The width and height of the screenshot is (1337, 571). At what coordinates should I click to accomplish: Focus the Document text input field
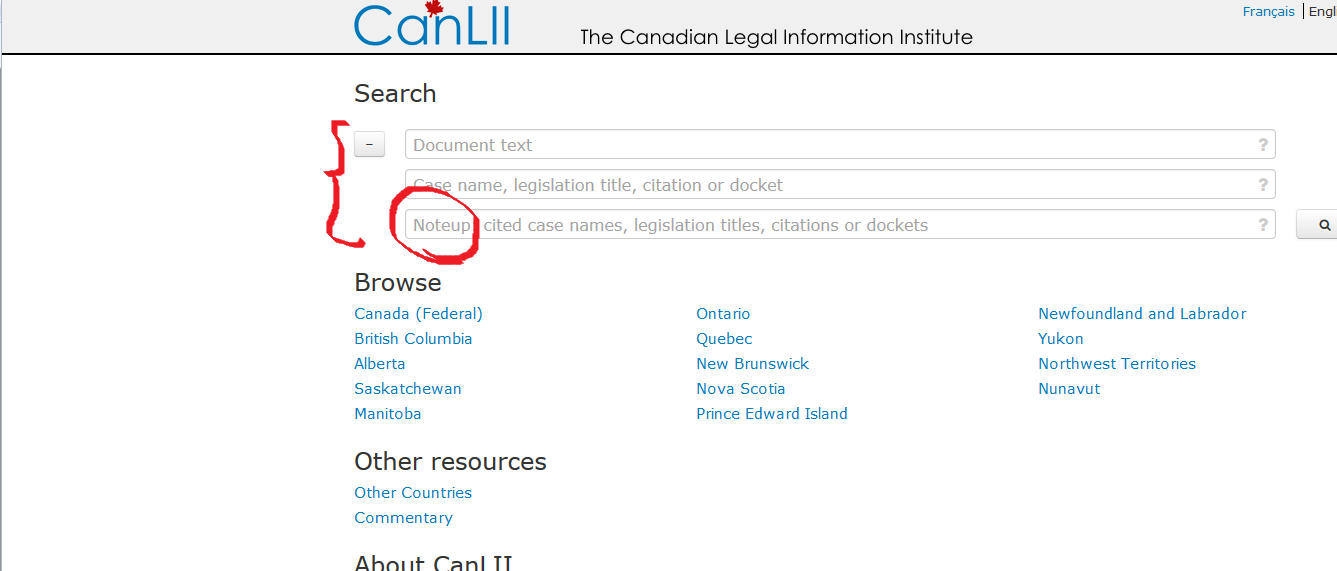[840, 145]
